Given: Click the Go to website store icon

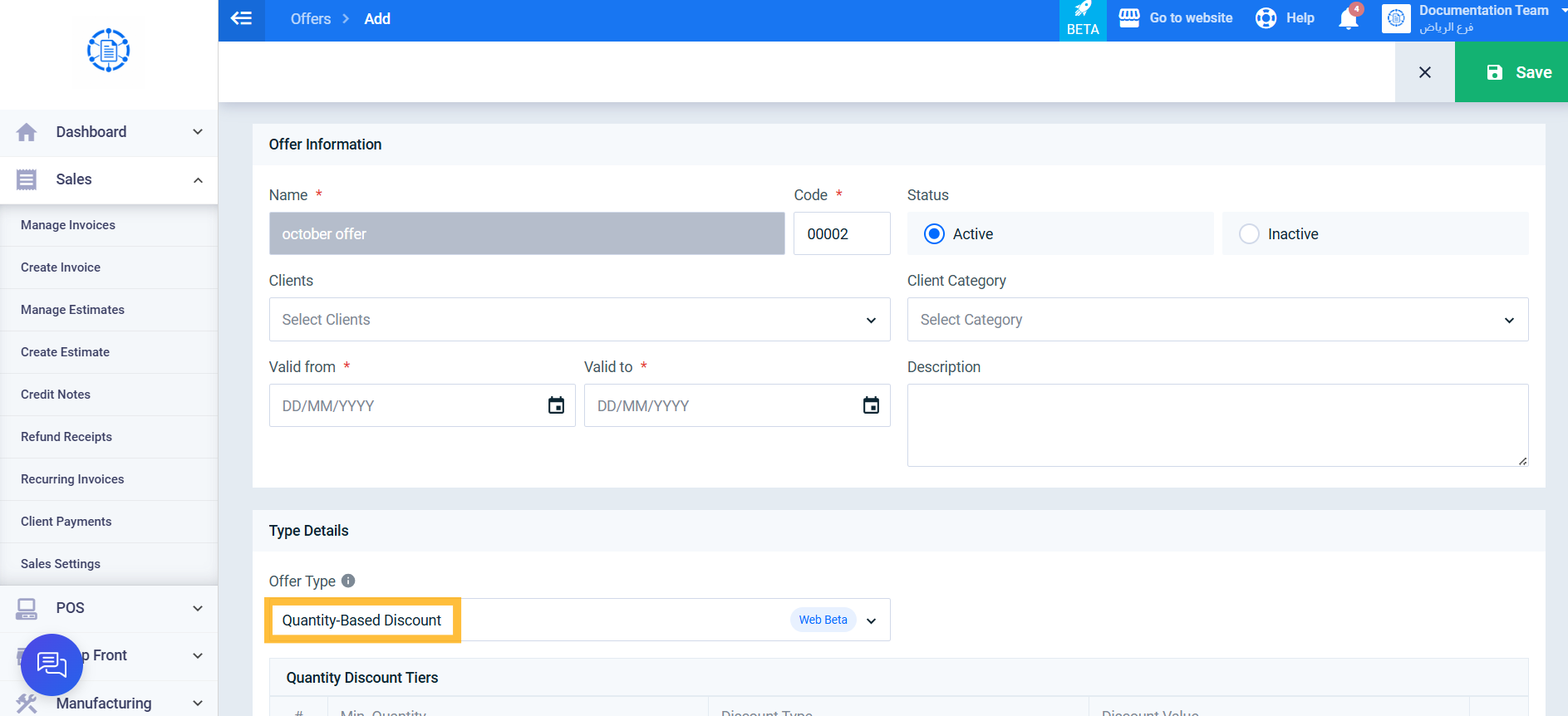Looking at the screenshot, I should click(1129, 18).
